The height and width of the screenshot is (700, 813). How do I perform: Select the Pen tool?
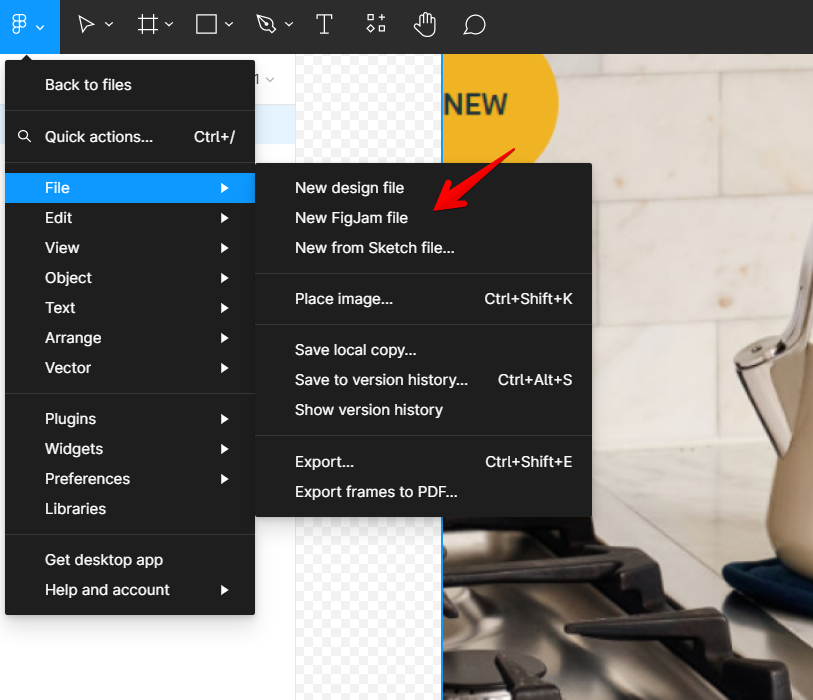point(265,25)
